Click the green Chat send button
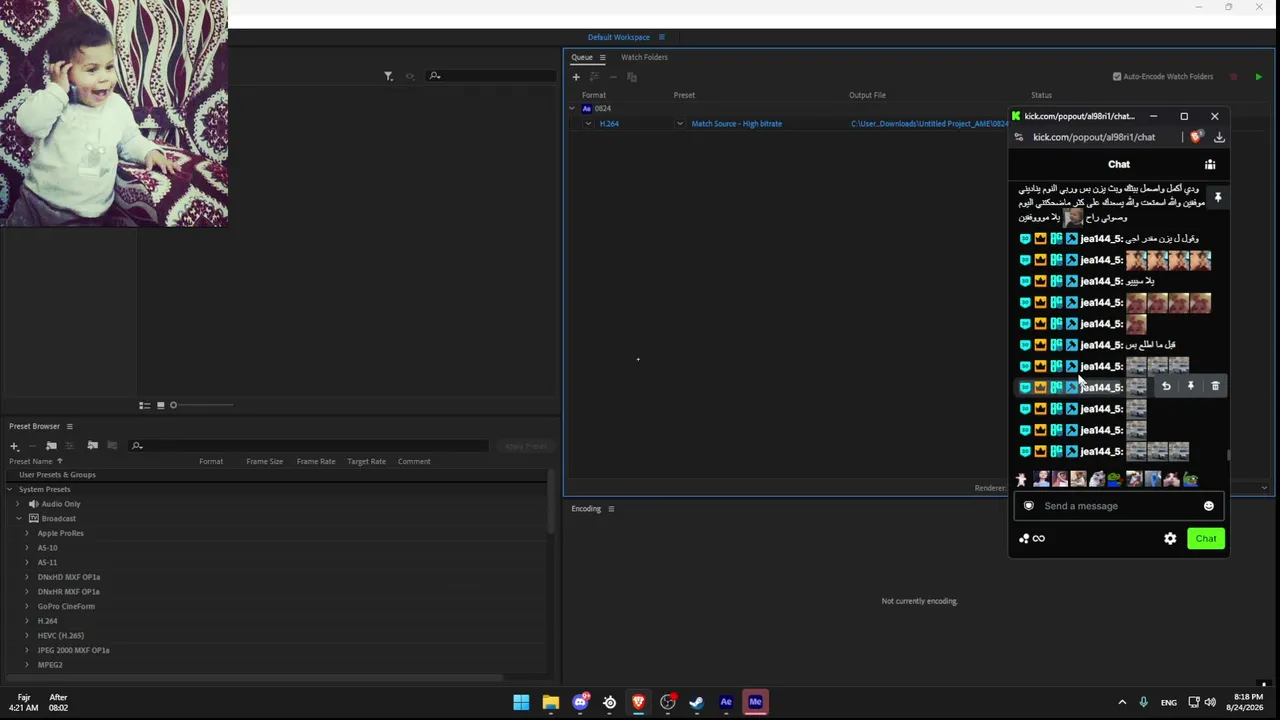 coord(1206,539)
